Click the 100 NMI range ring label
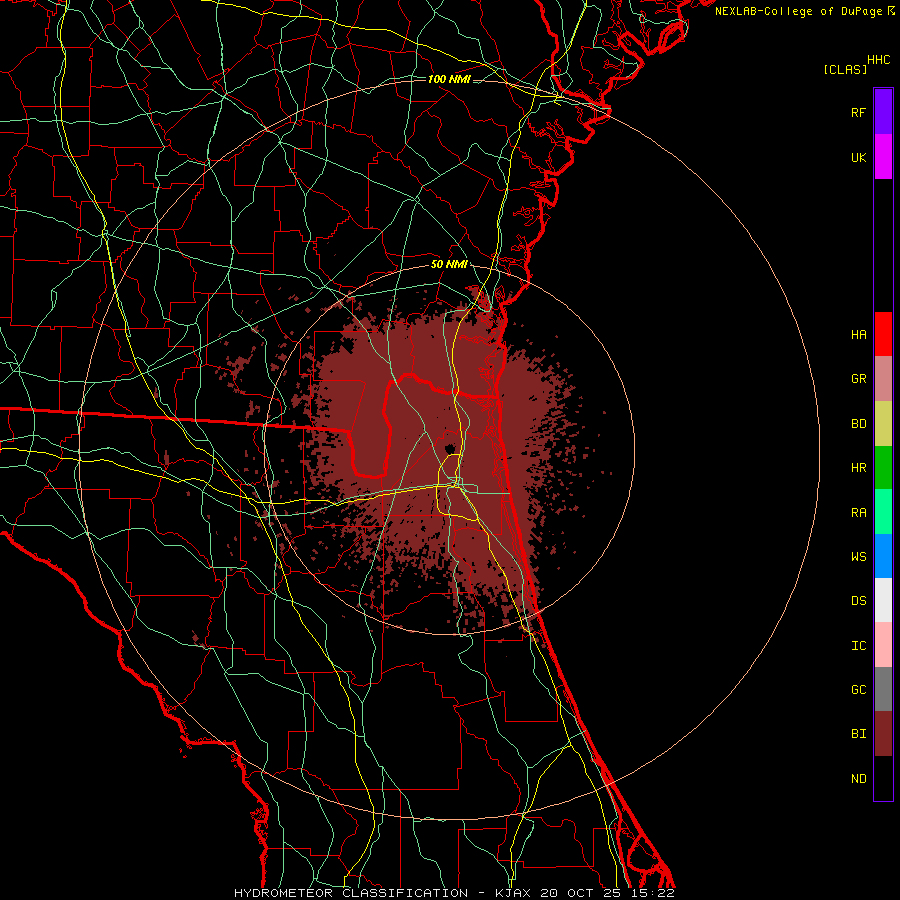Viewport: 900px width, 900px height. (449, 79)
